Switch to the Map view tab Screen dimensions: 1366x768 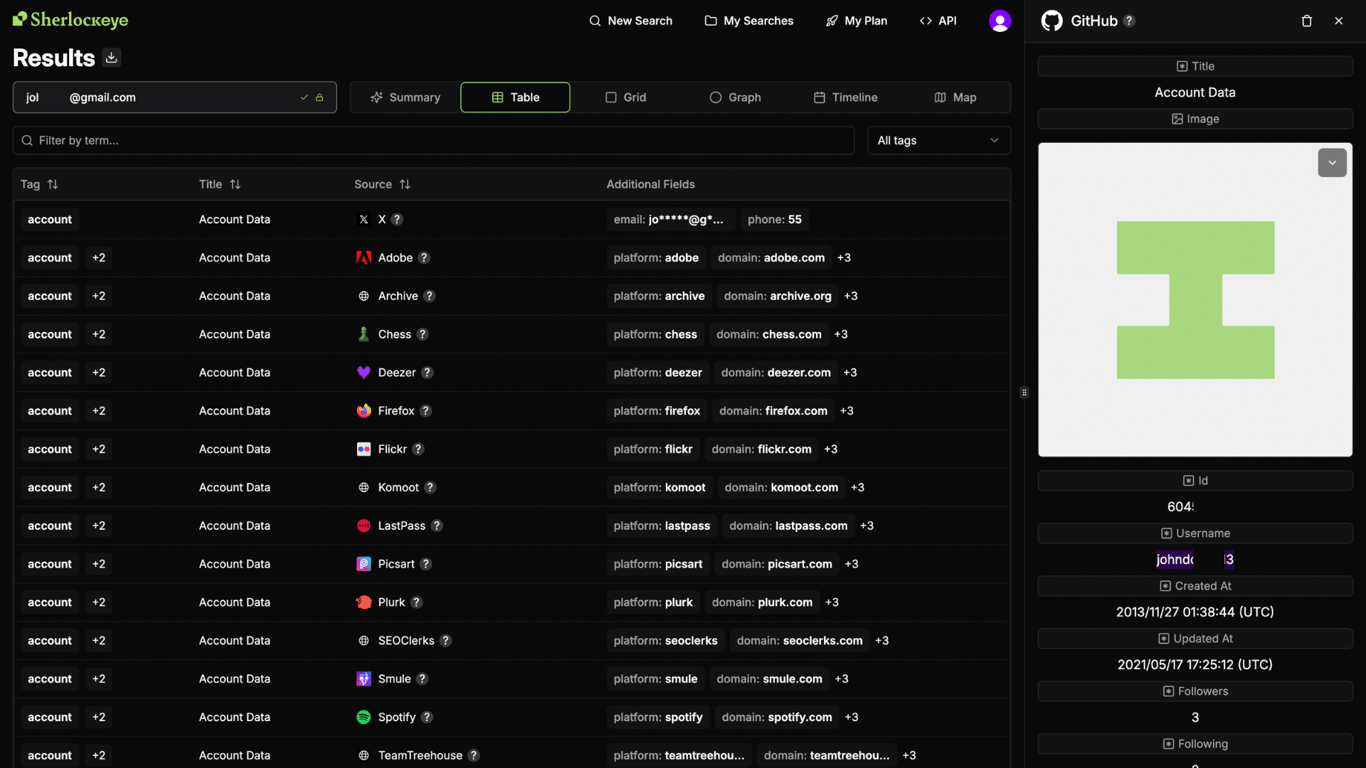point(955,97)
